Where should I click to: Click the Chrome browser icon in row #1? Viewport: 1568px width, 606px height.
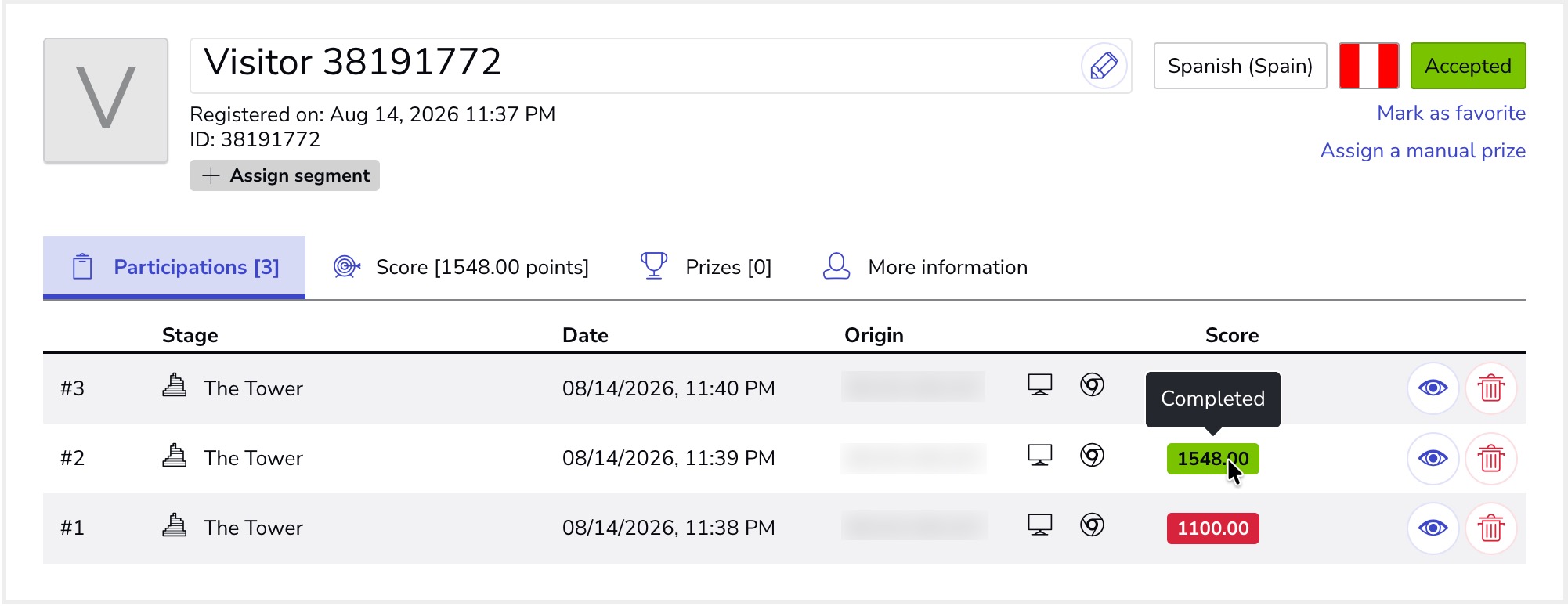pos(1092,525)
